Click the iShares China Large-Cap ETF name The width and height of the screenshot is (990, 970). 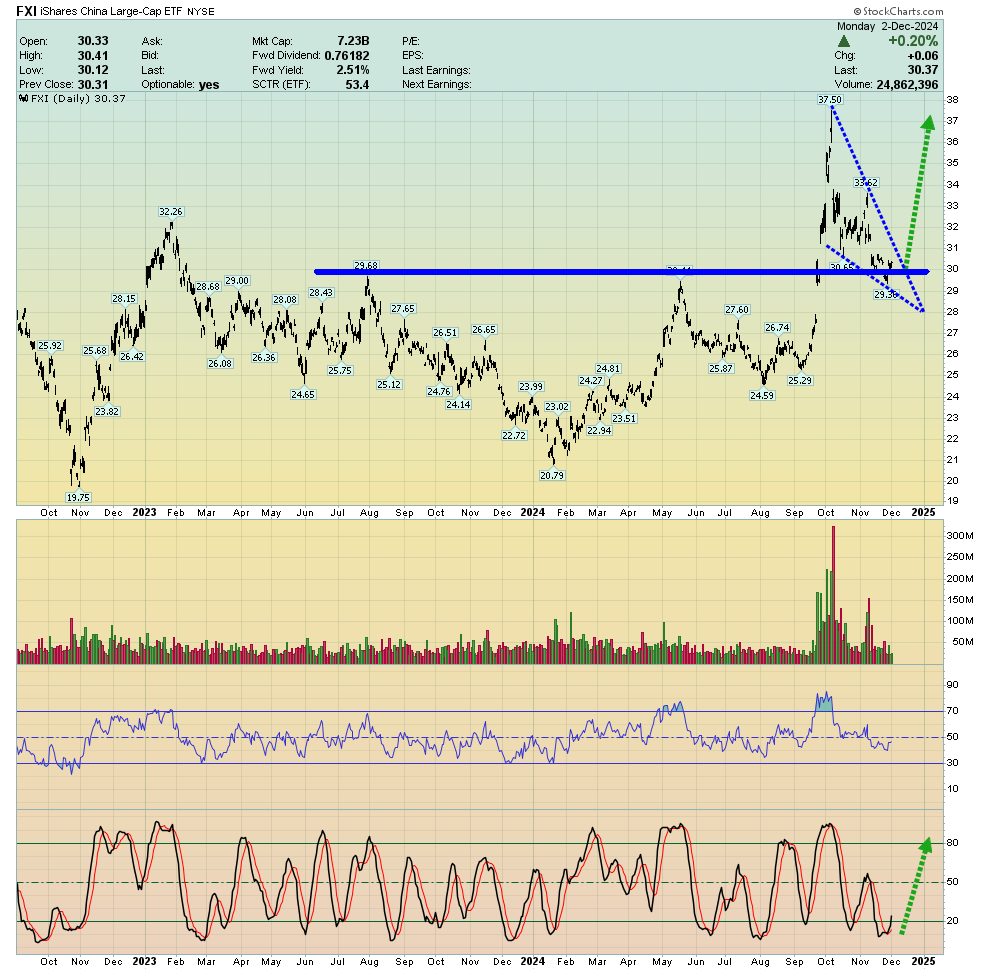pos(112,11)
